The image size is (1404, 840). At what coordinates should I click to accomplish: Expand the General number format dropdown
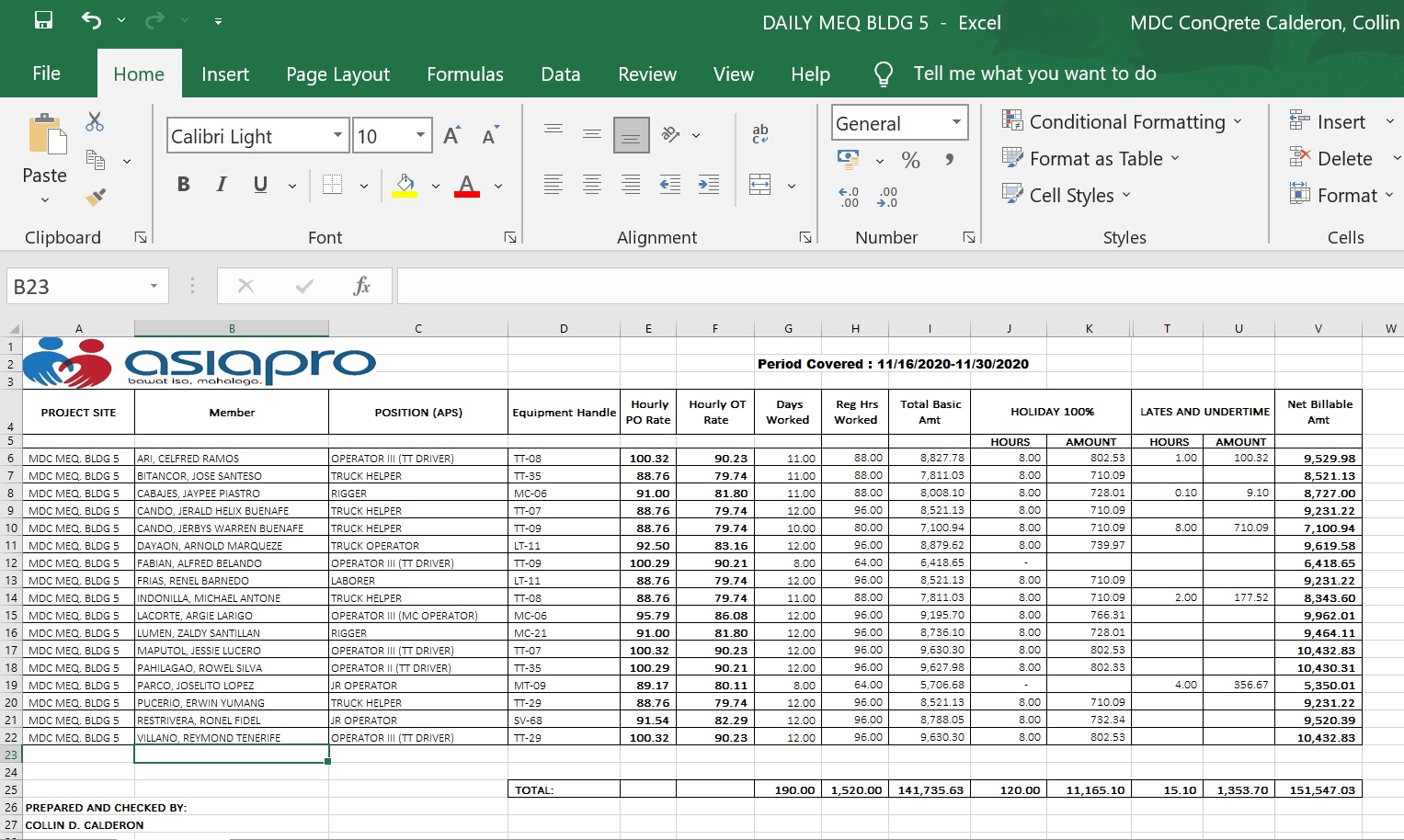pos(956,122)
